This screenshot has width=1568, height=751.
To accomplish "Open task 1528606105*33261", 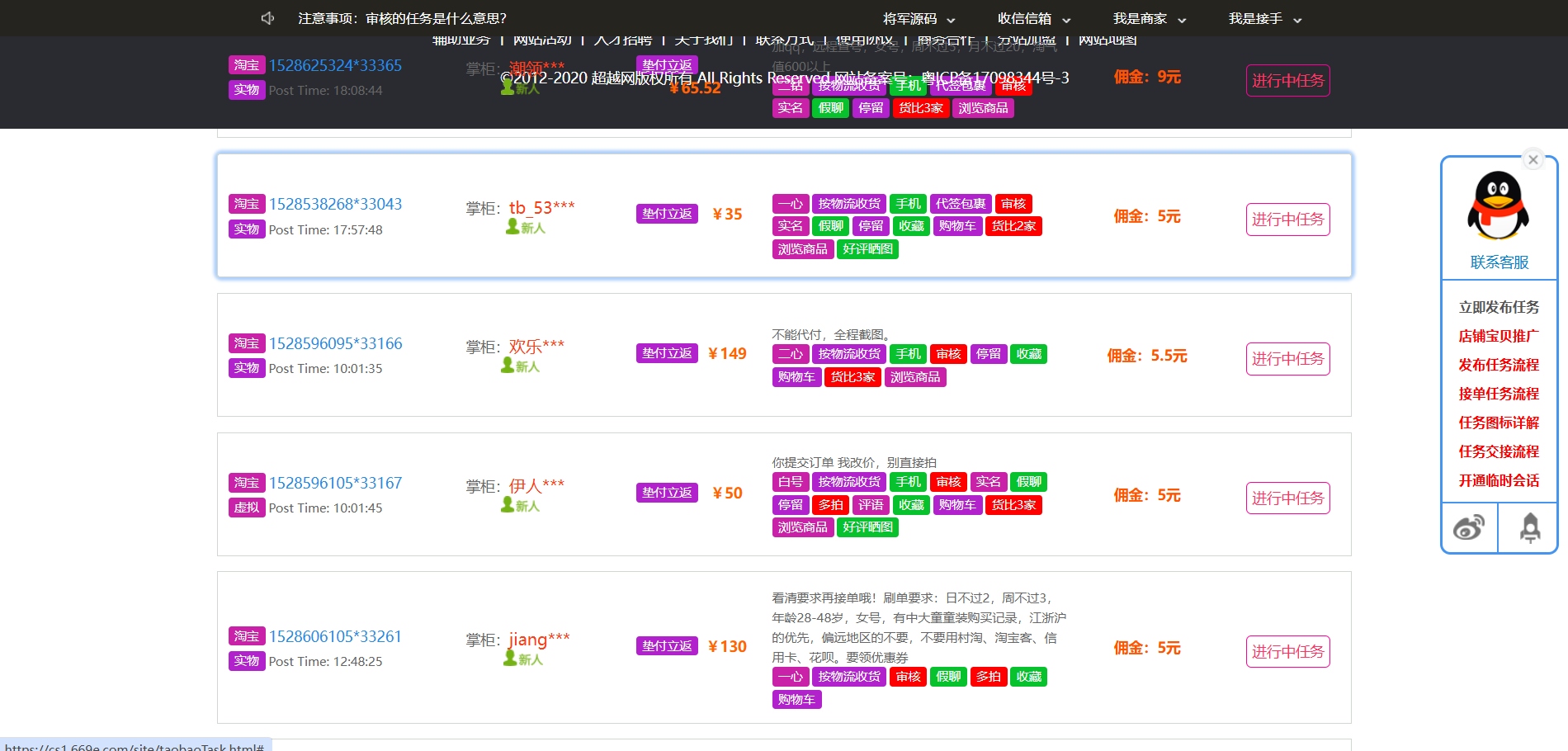I will [335, 636].
